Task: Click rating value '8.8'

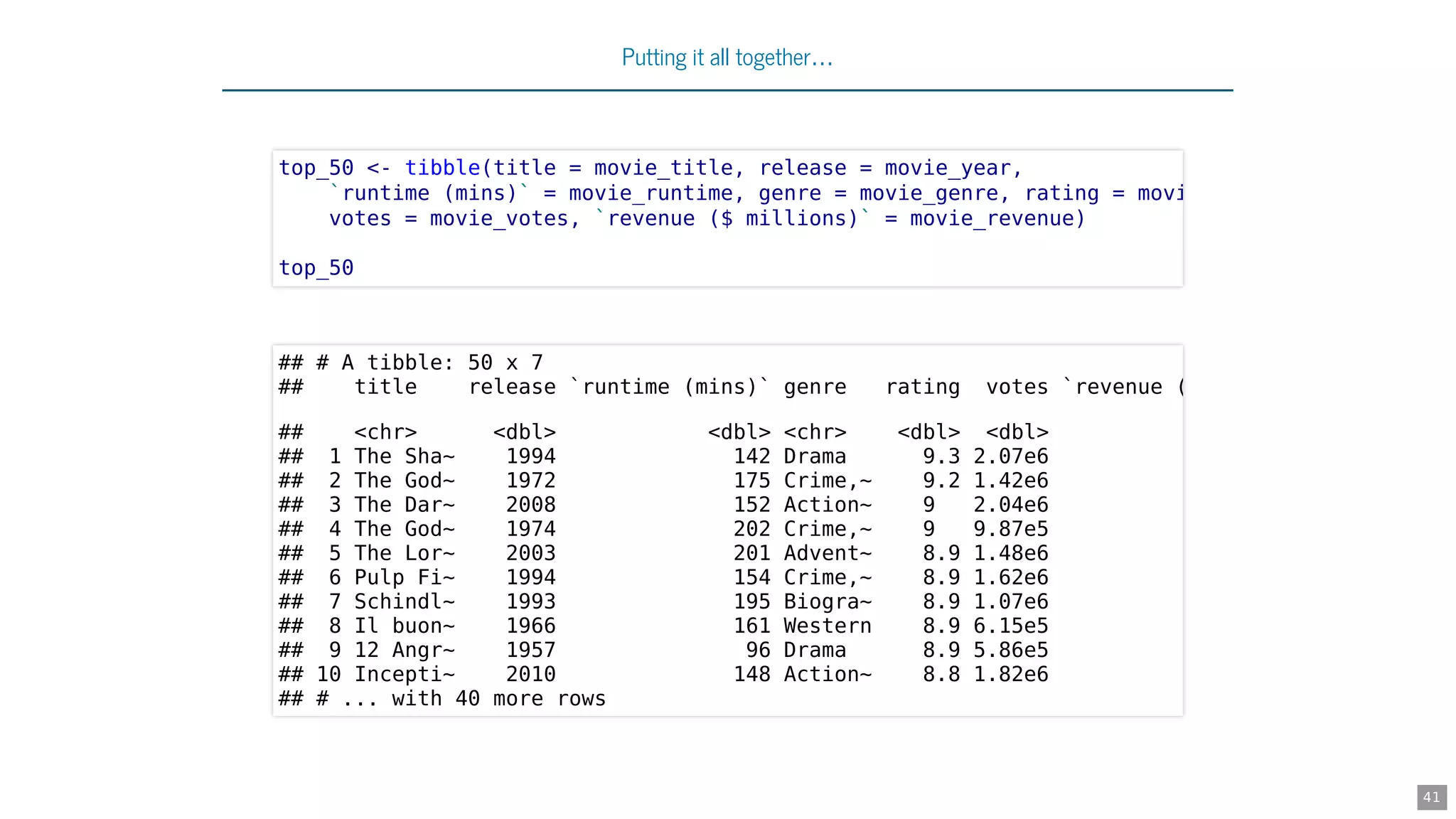Action: click(x=941, y=674)
